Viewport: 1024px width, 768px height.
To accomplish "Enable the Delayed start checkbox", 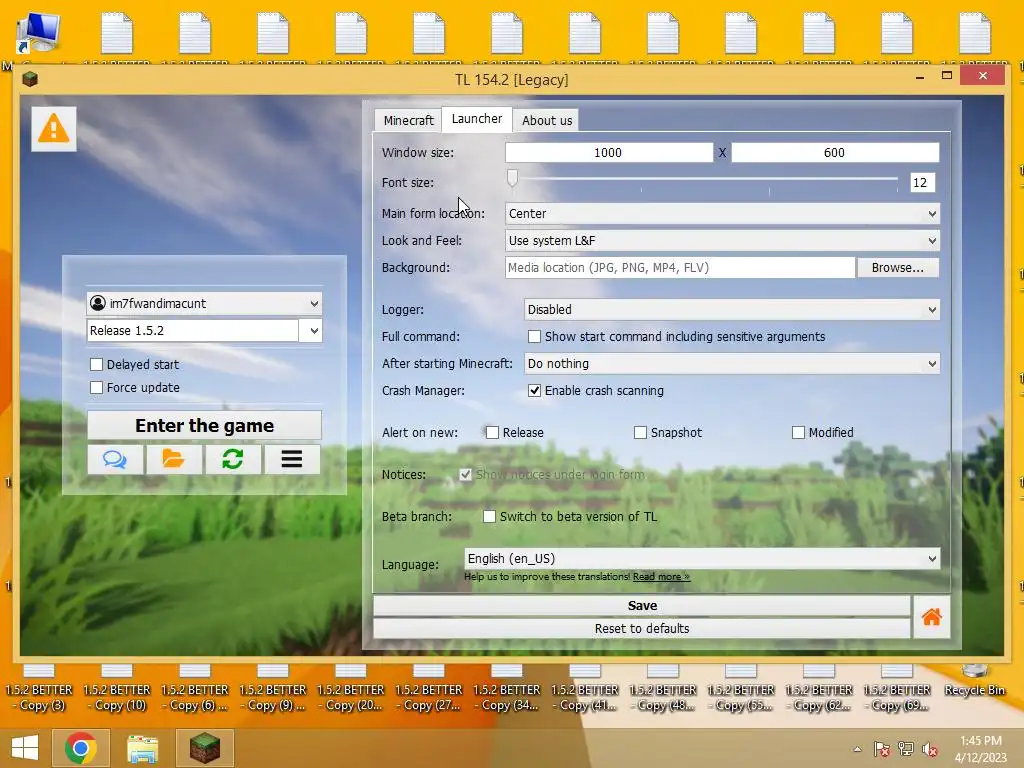I will click(x=97, y=364).
